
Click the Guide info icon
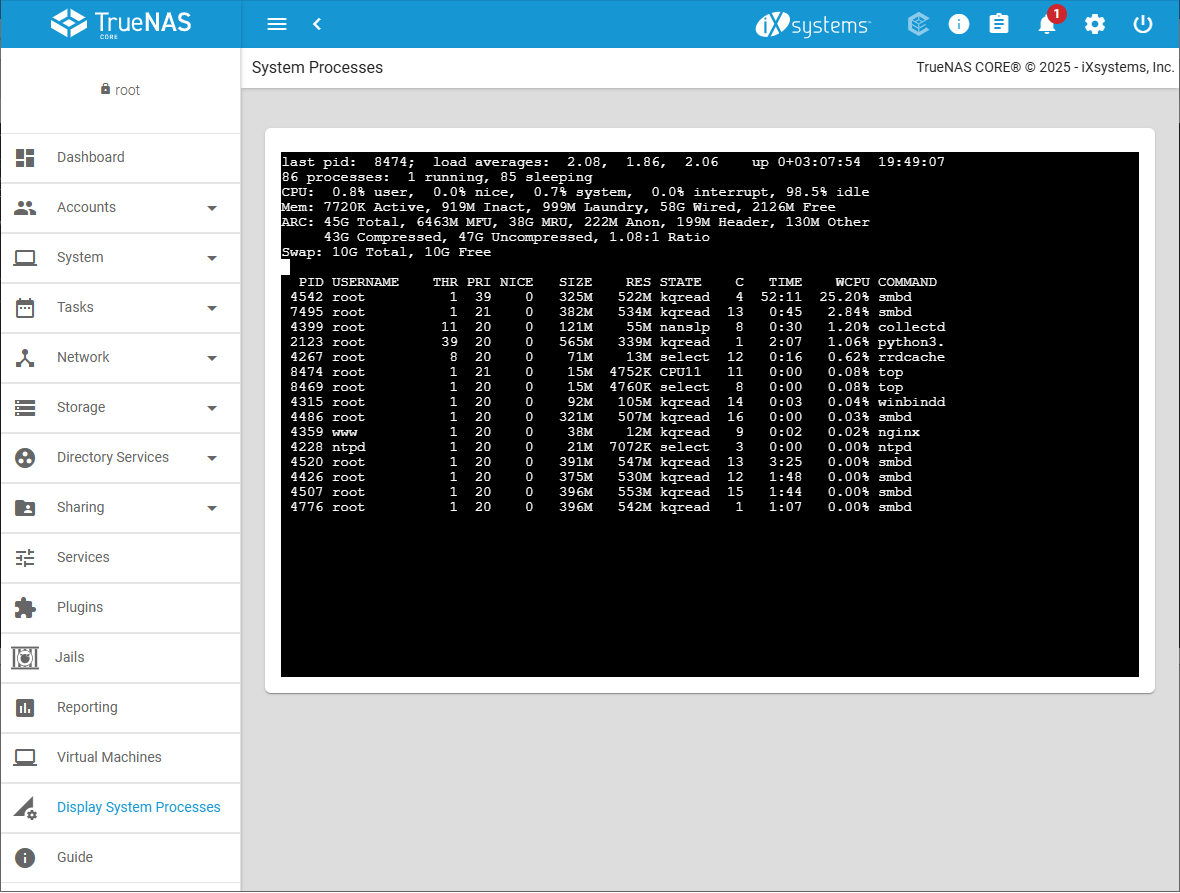click(25, 858)
